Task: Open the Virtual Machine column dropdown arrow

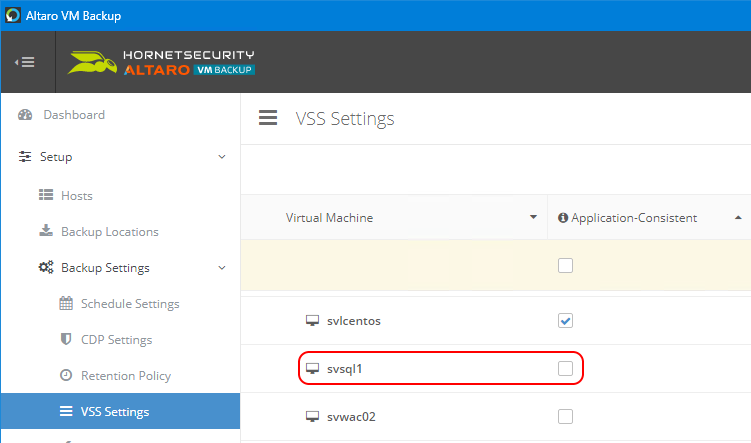Action: pyautogui.click(x=533, y=217)
